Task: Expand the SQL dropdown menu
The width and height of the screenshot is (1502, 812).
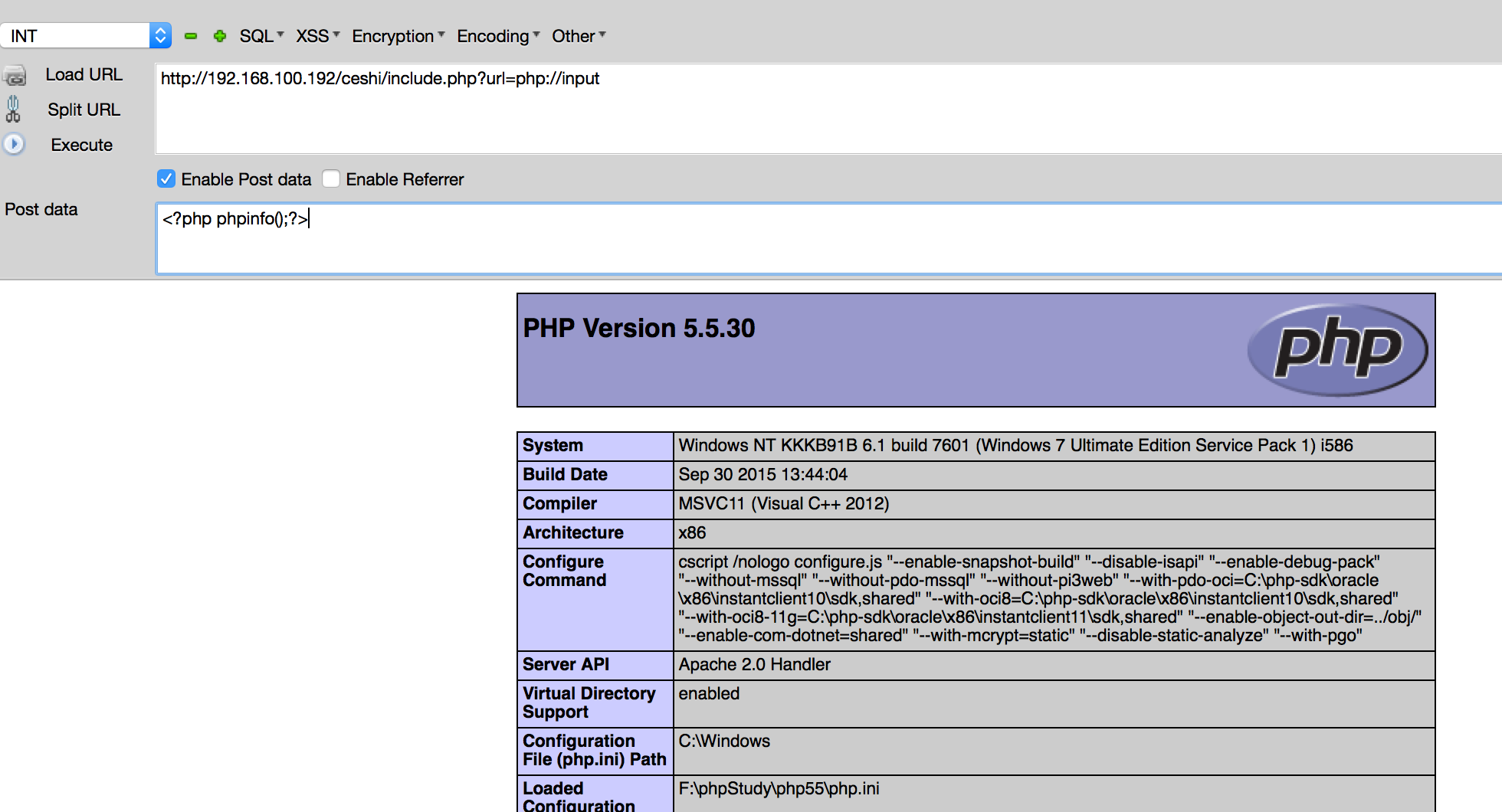Action: click(x=261, y=36)
